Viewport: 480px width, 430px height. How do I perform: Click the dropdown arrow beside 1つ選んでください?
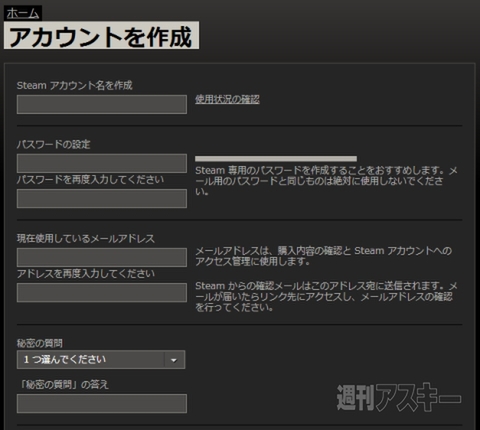click(x=174, y=360)
